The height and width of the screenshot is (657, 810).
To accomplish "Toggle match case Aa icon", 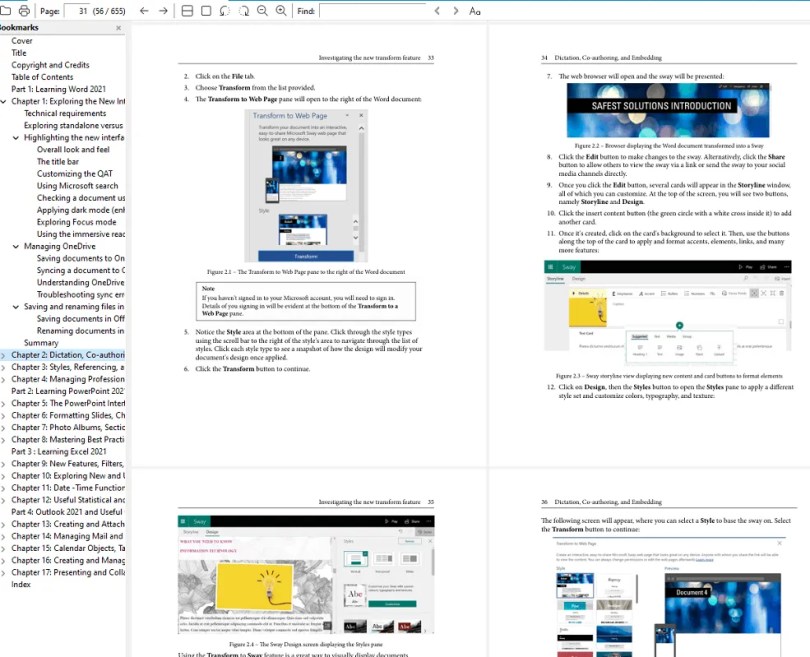I will [475, 11].
